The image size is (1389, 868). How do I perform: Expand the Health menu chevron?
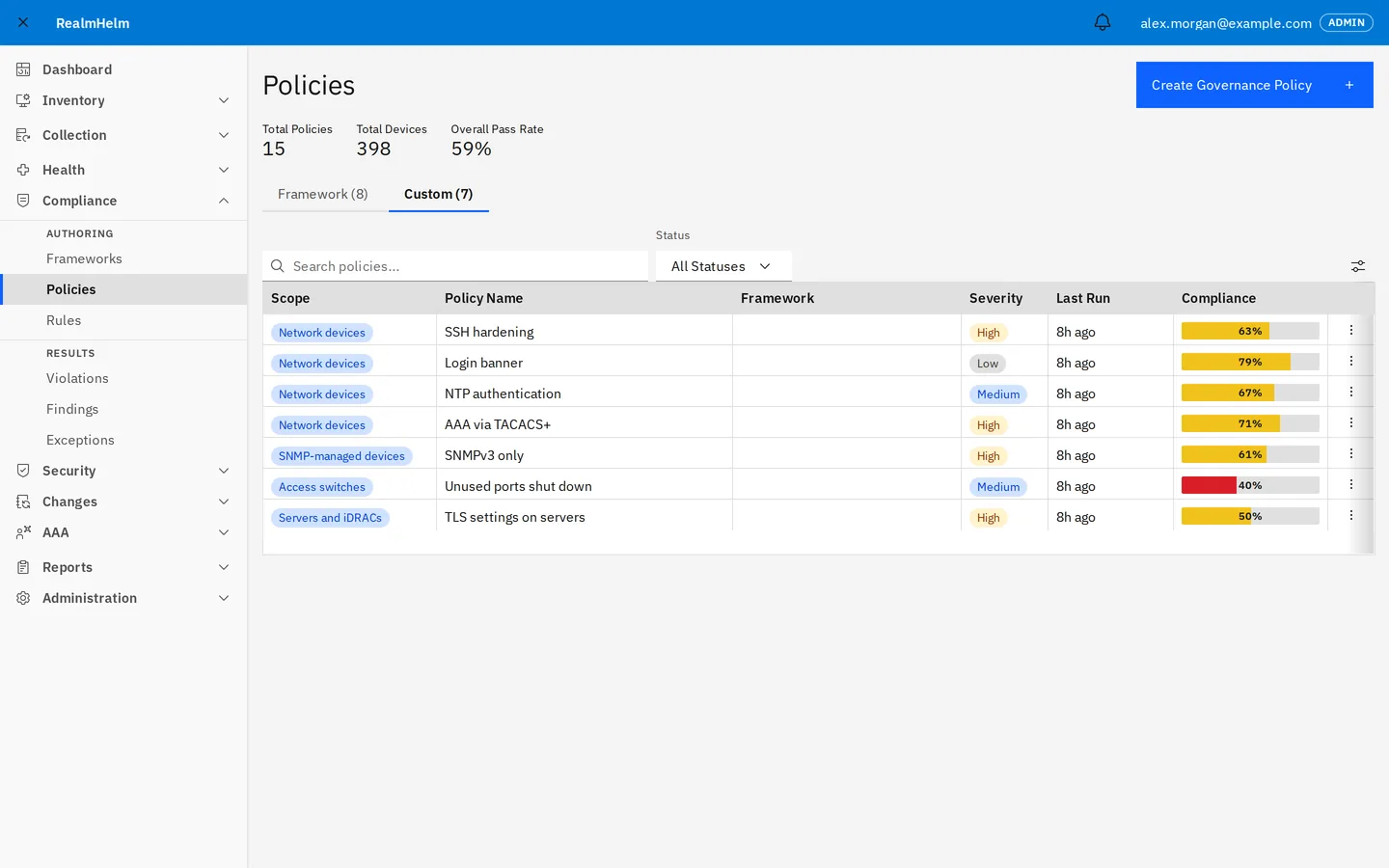(224, 170)
